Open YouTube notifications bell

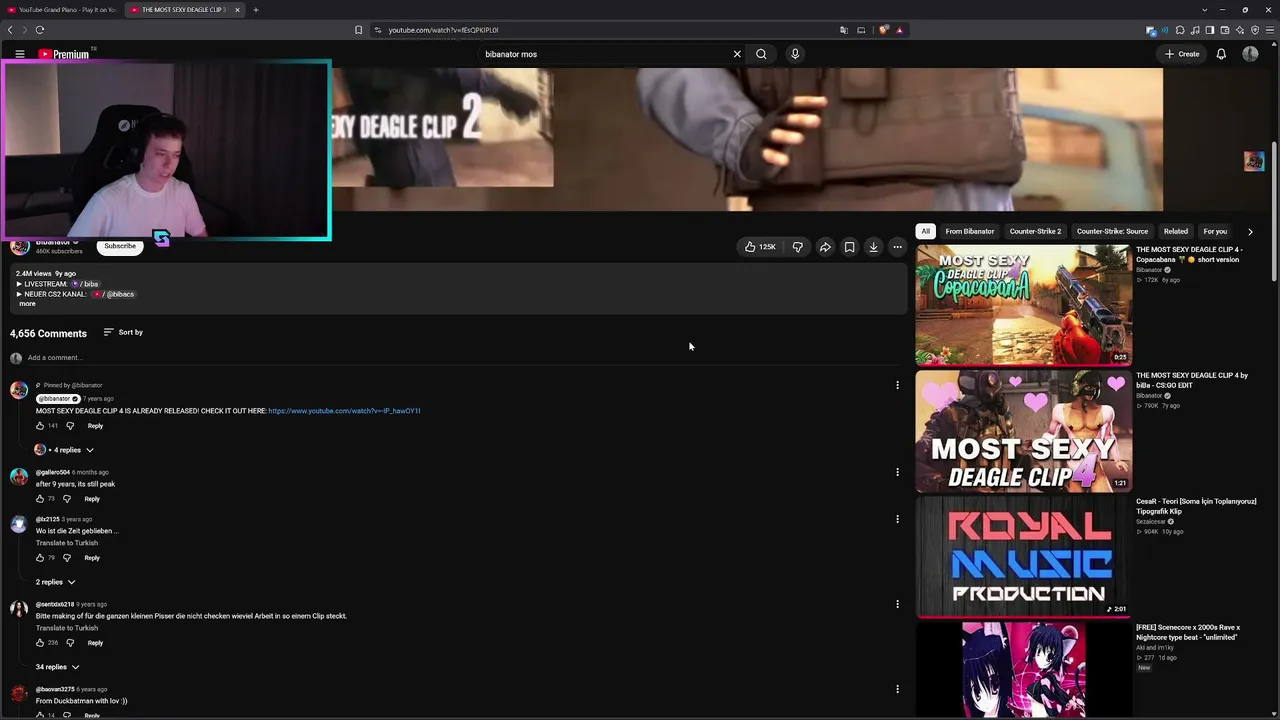(1221, 54)
